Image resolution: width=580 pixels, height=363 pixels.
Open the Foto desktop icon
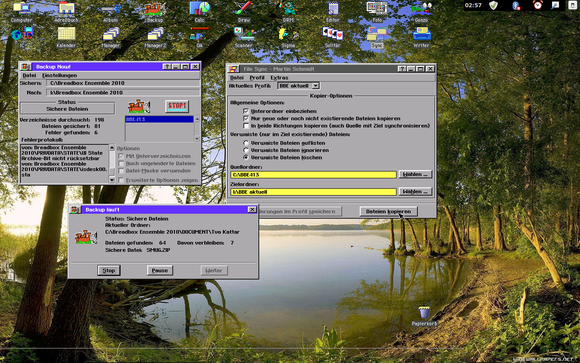377,11
